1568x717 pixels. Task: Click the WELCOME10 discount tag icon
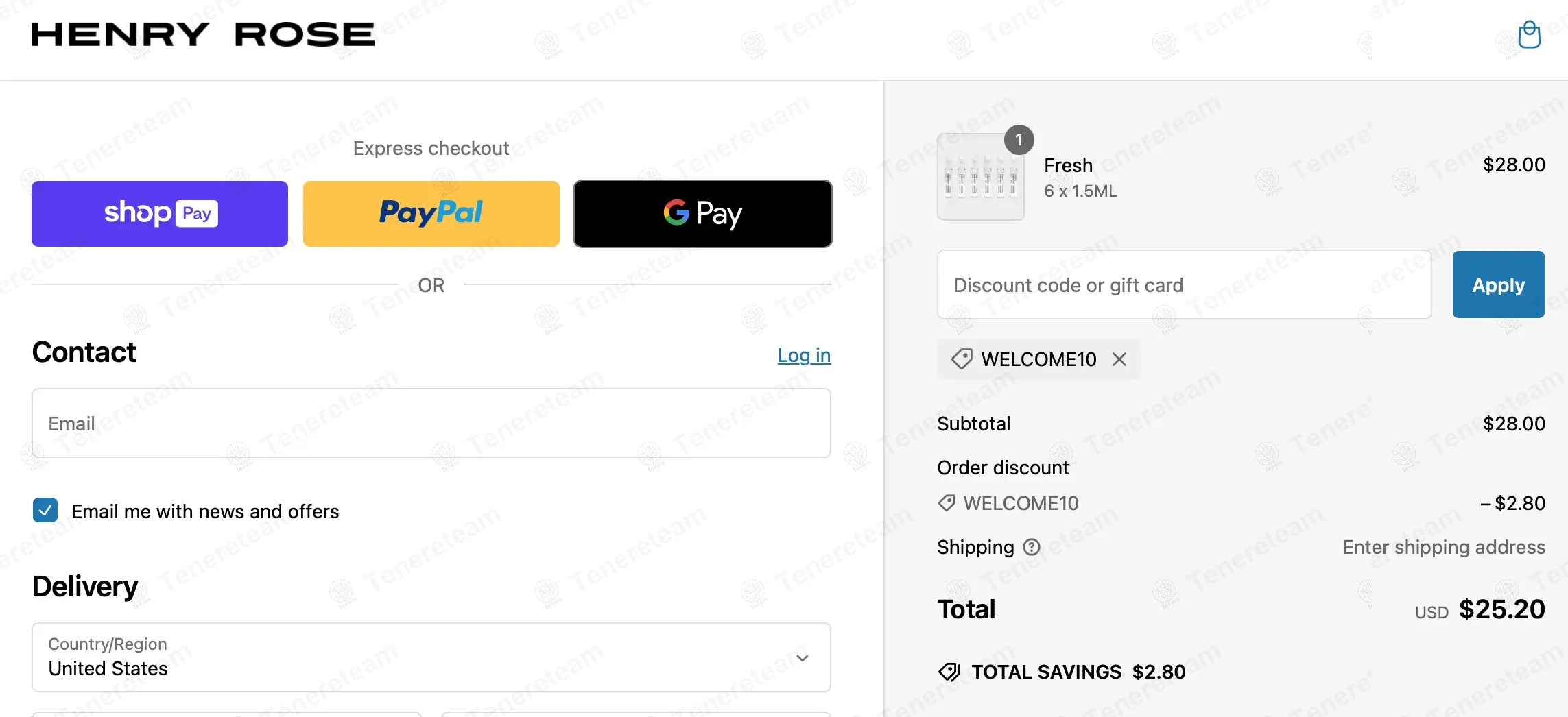962,358
